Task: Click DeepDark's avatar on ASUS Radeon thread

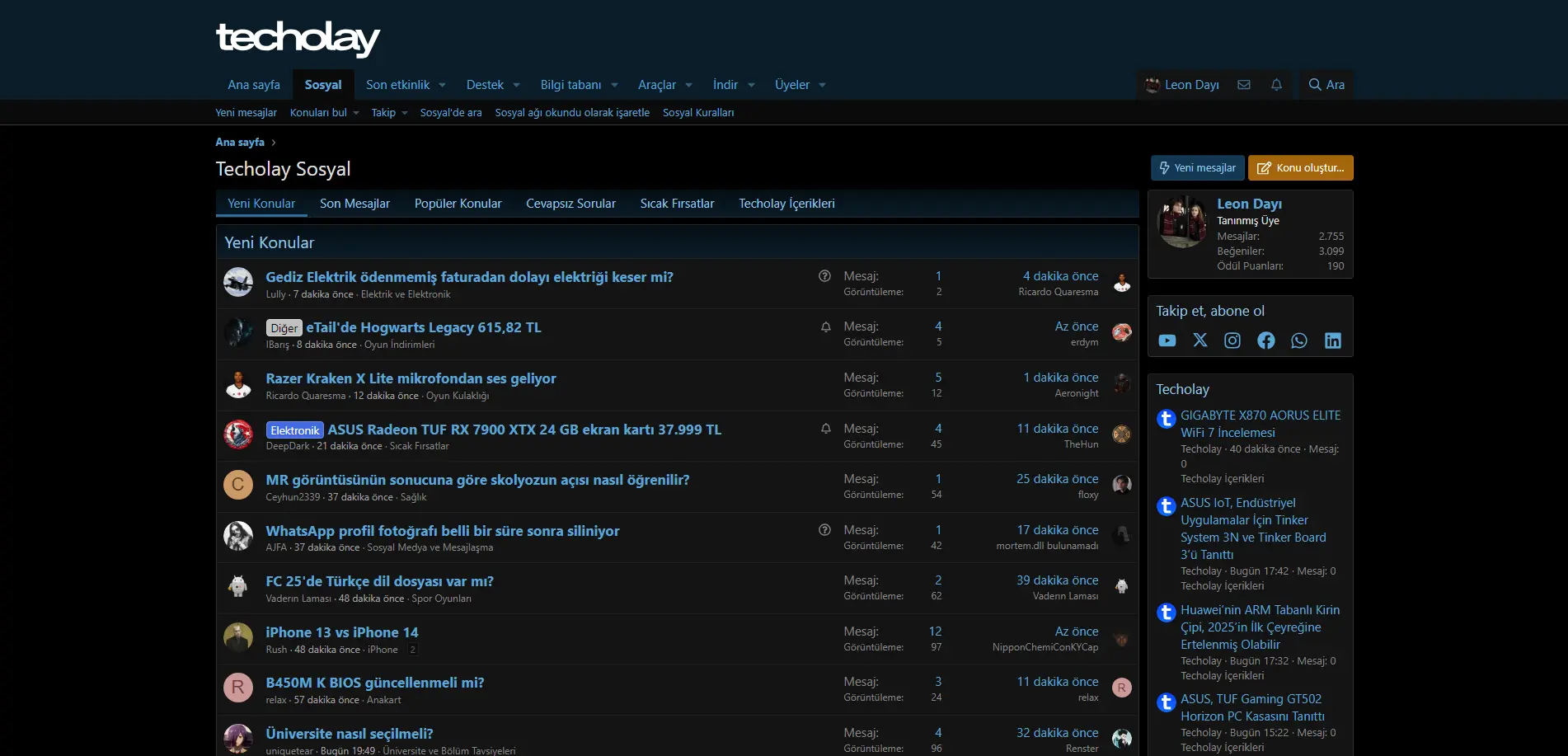Action: (x=238, y=434)
